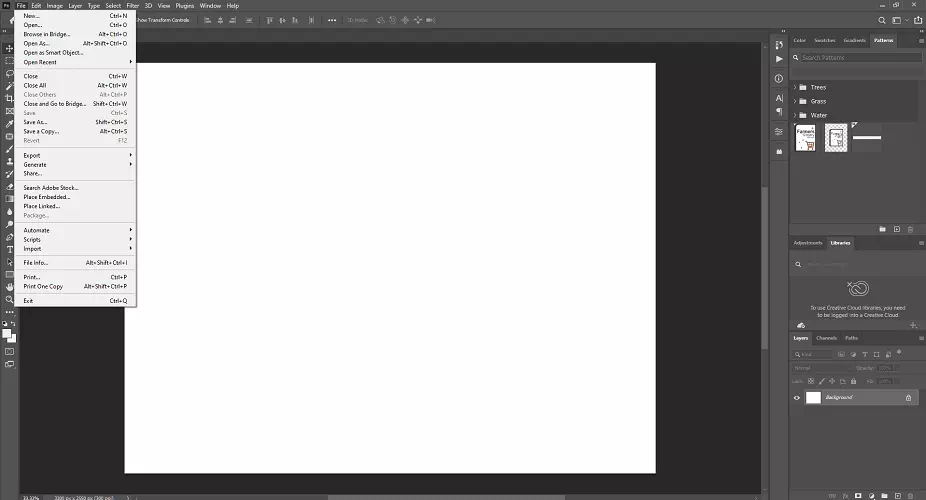Open the Info panel icon
This screenshot has height=500, width=926.
[x=779, y=79]
